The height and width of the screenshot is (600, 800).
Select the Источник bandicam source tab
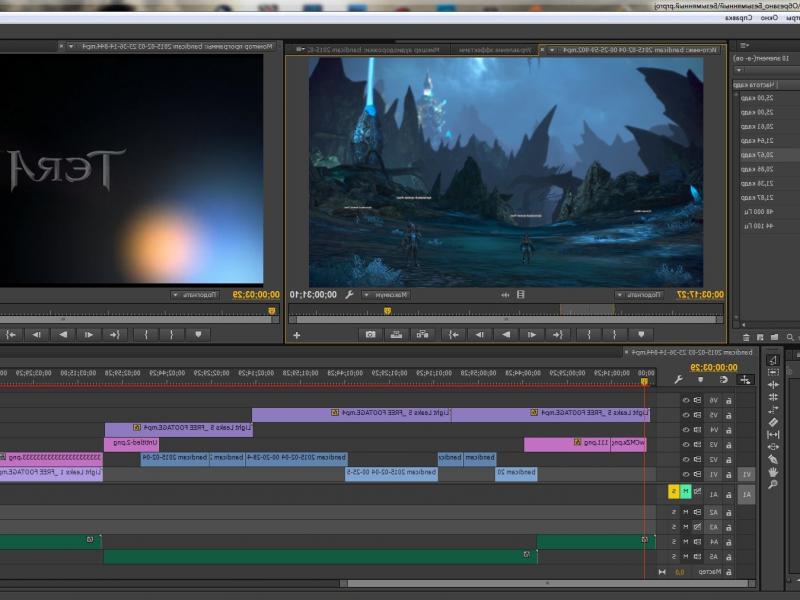coord(641,50)
